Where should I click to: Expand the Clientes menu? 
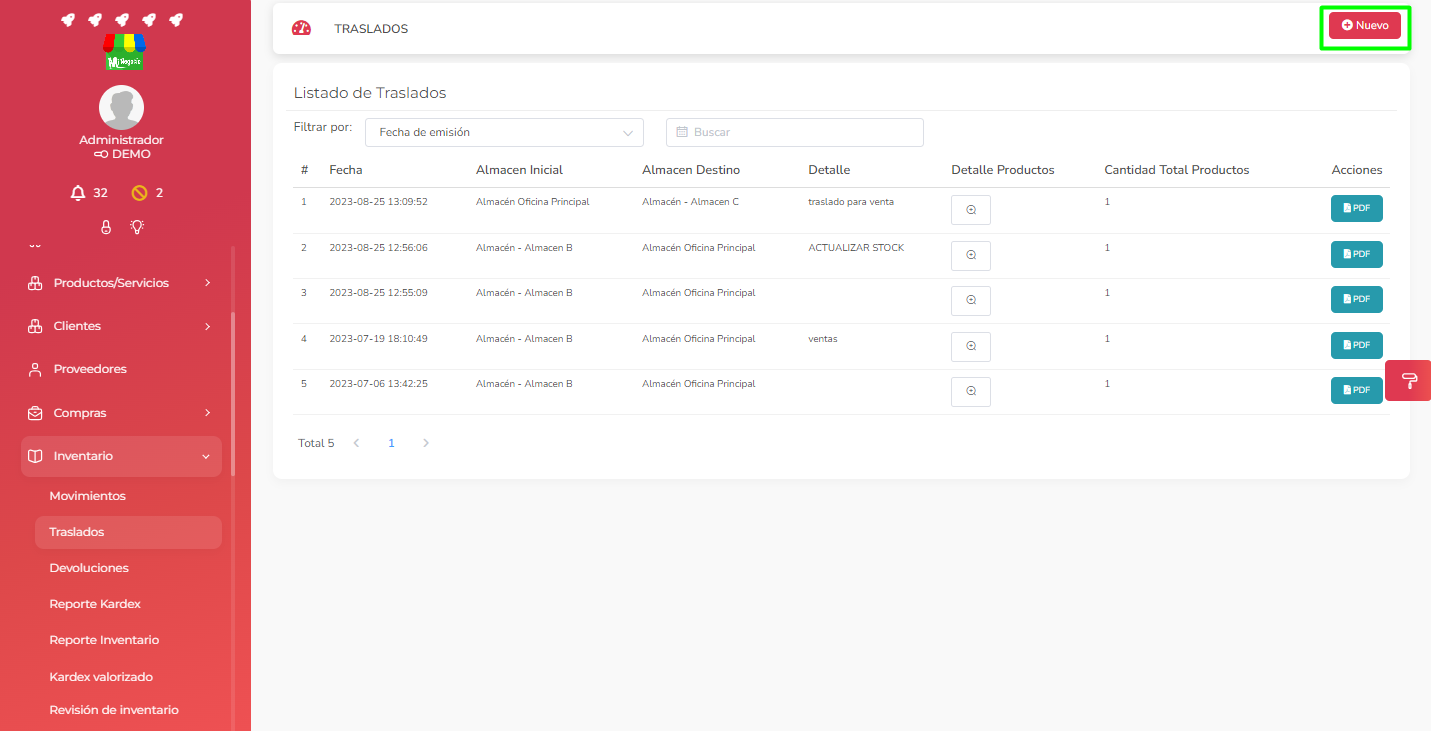121,326
